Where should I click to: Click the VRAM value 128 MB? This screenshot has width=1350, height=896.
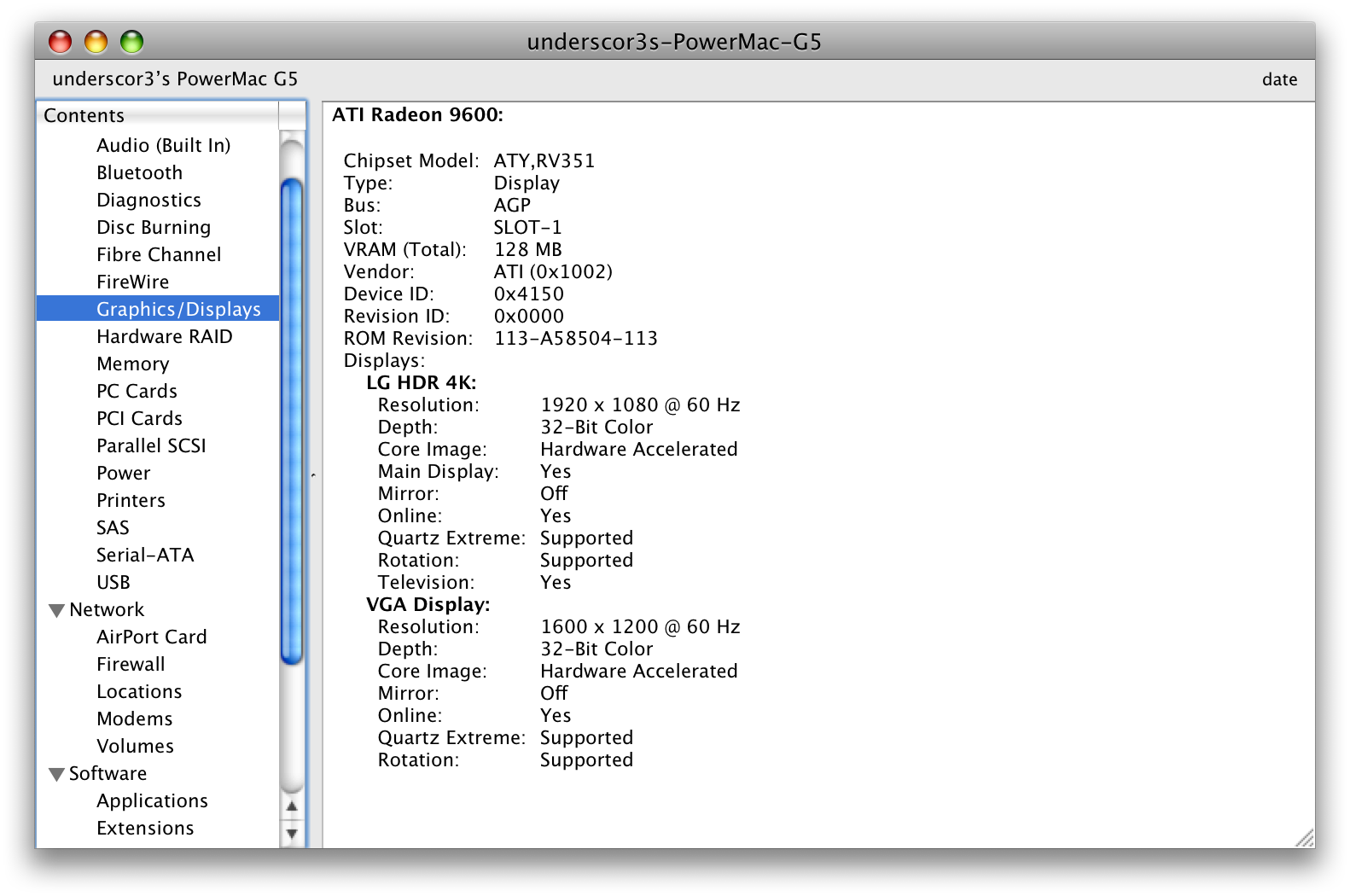528,249
